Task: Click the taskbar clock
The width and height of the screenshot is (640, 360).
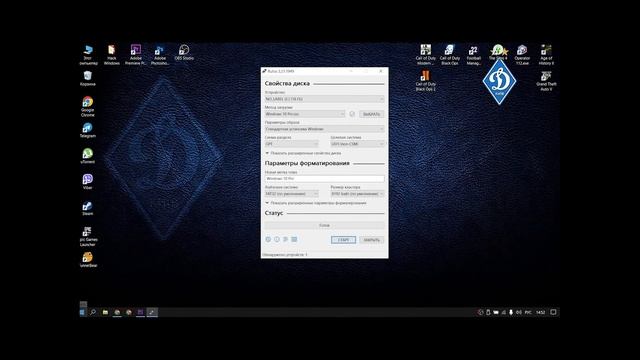Action: coord(540,312)
